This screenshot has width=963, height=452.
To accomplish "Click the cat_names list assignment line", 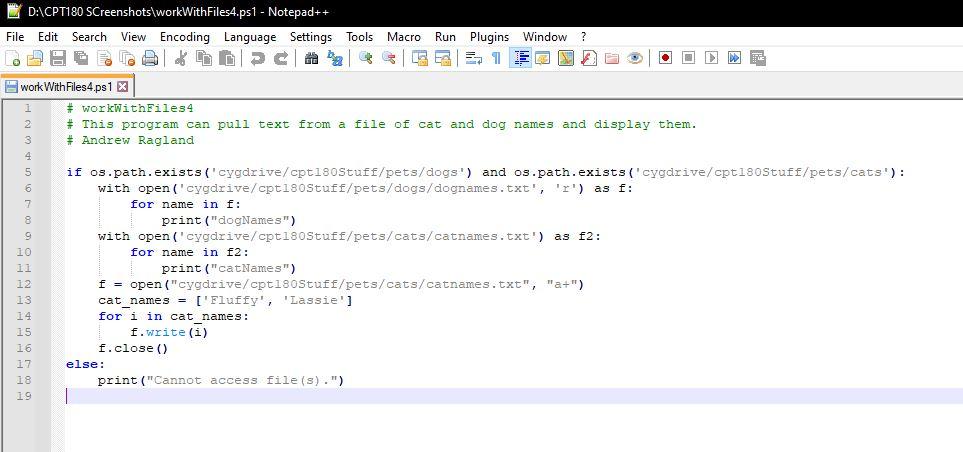I will pyautogui.click(x=225, y=300).
